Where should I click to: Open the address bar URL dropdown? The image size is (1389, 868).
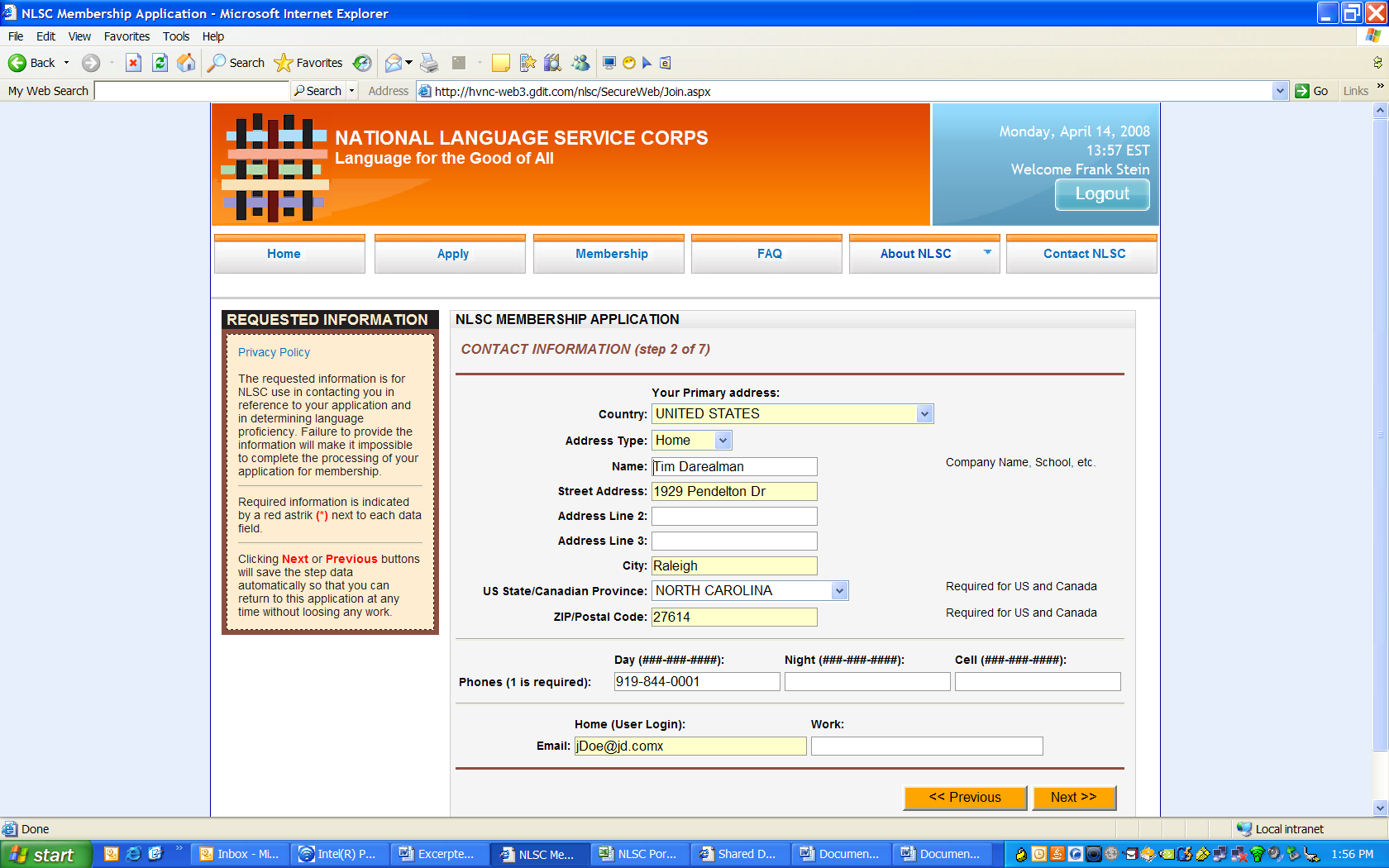[x=1280, y=91]
